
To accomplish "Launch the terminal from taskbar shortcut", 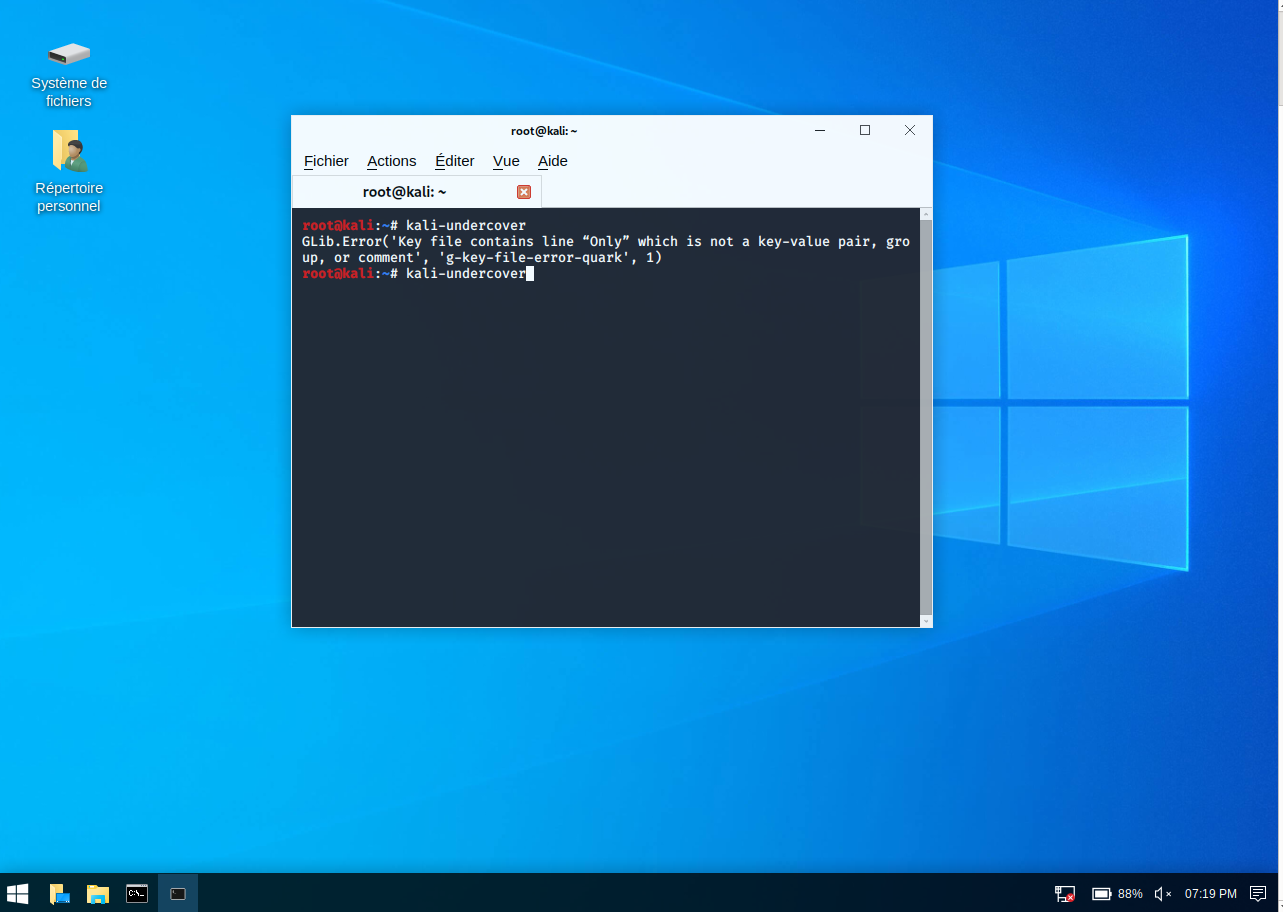I will tap(137, 893).
